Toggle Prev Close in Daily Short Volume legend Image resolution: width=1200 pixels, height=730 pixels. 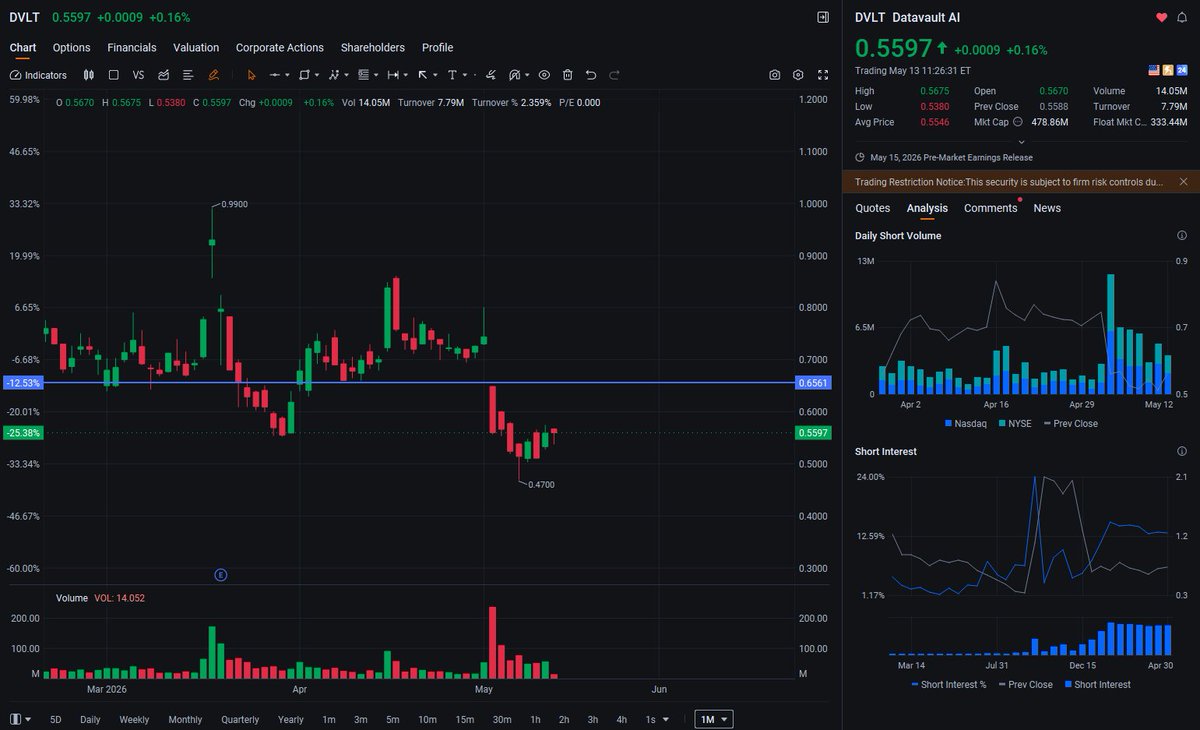(1070, 424)
